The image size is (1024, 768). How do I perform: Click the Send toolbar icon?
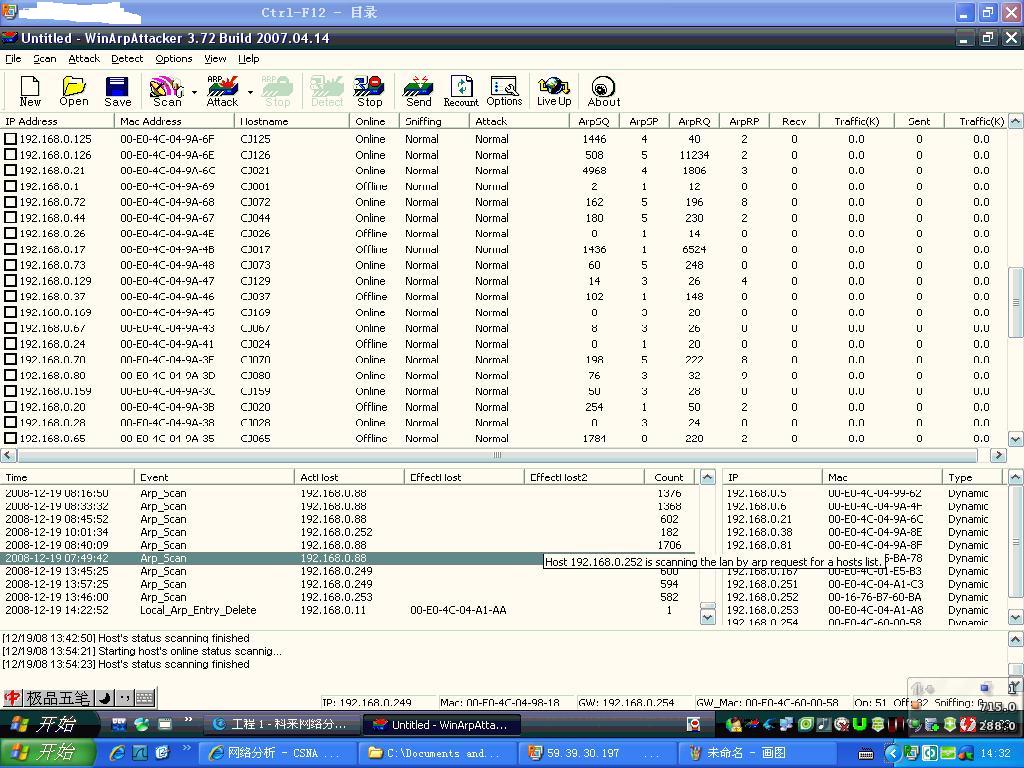point(418,91)
